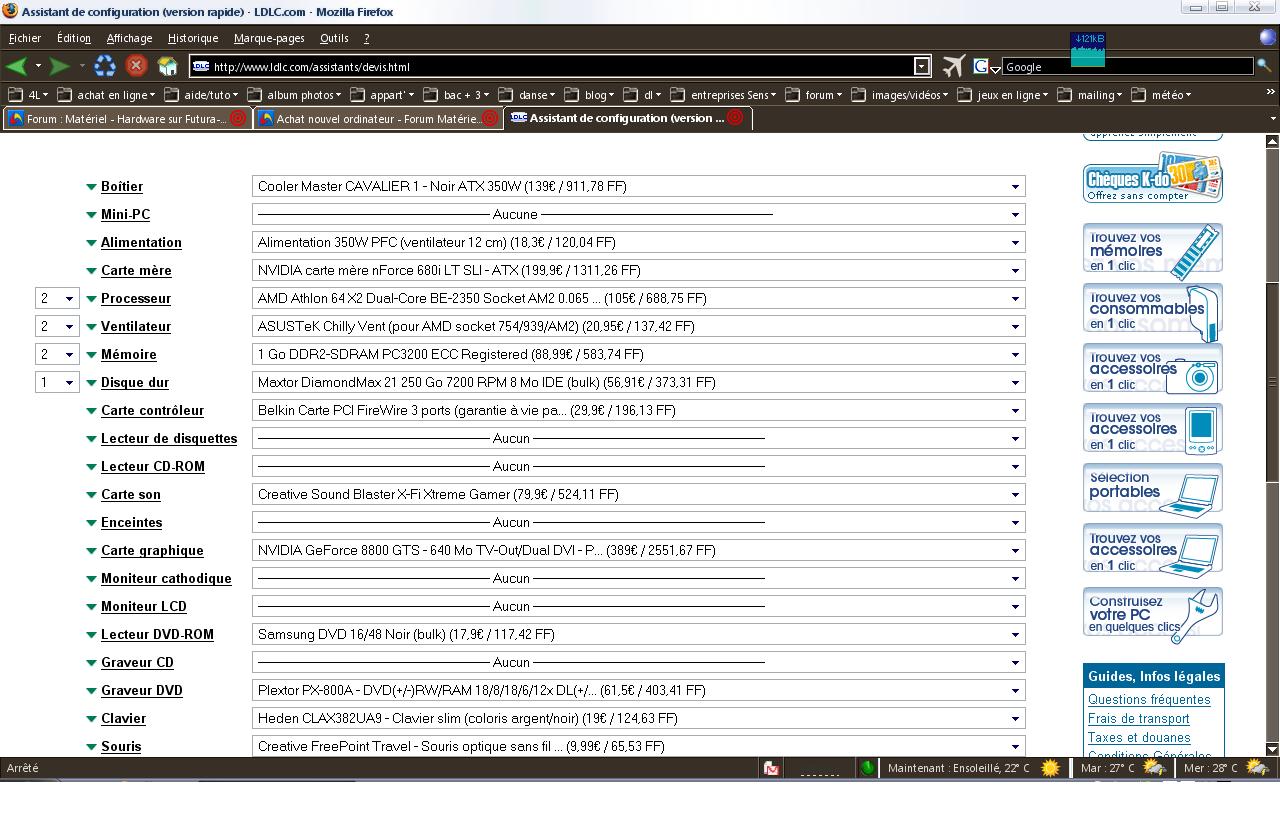Open the Carte son dropdown with Sound Blaster X-Fi

tap(638, 494)
